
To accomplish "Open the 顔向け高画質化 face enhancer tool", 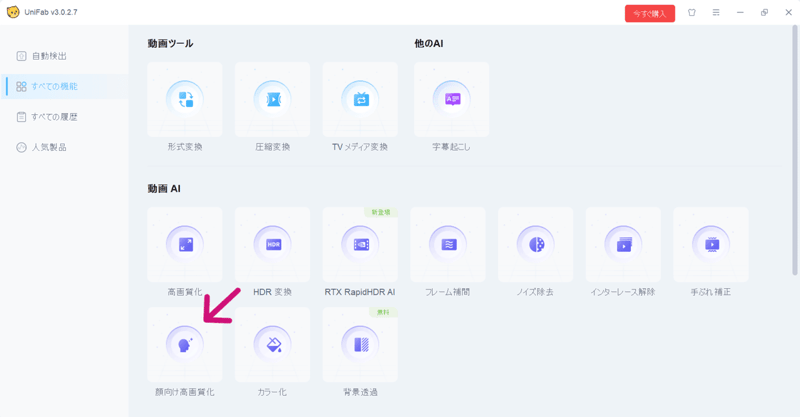I will (185, 345).
